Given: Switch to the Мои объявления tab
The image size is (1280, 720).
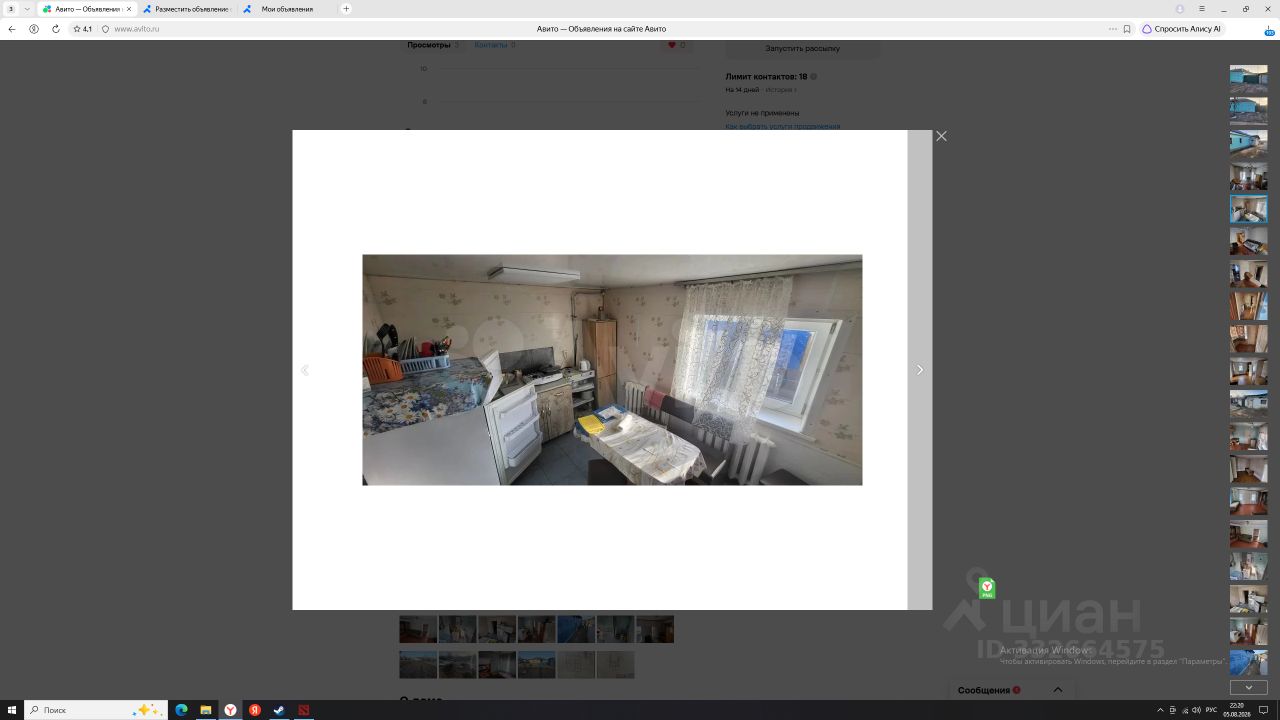Looking at the screenshot, I should 287,9.
